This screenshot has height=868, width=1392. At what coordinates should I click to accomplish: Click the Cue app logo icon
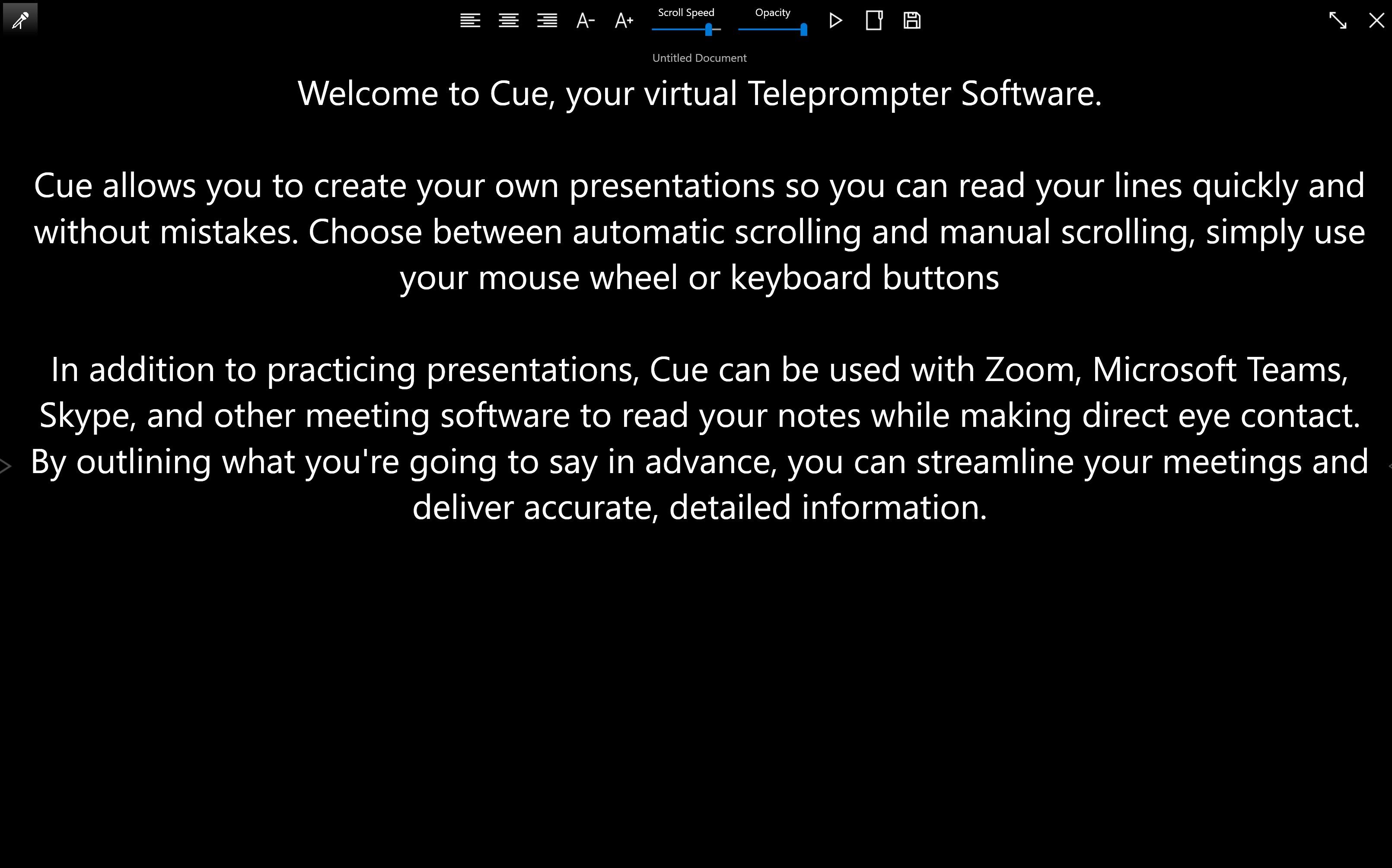coord(20,20)
